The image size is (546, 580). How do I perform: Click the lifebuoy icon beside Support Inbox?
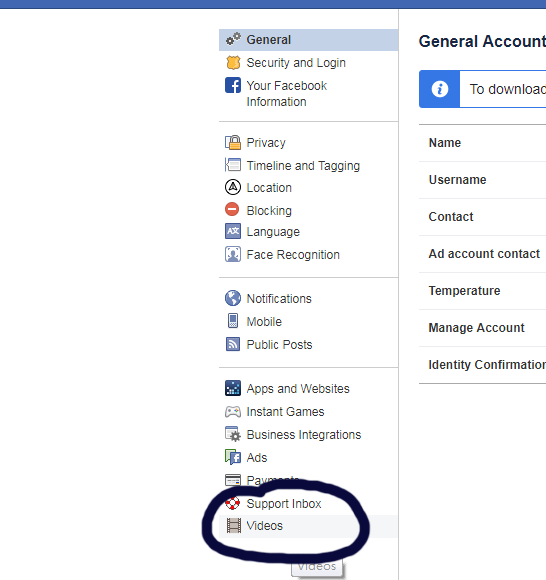pyautogui.click(x=233, y=503)
